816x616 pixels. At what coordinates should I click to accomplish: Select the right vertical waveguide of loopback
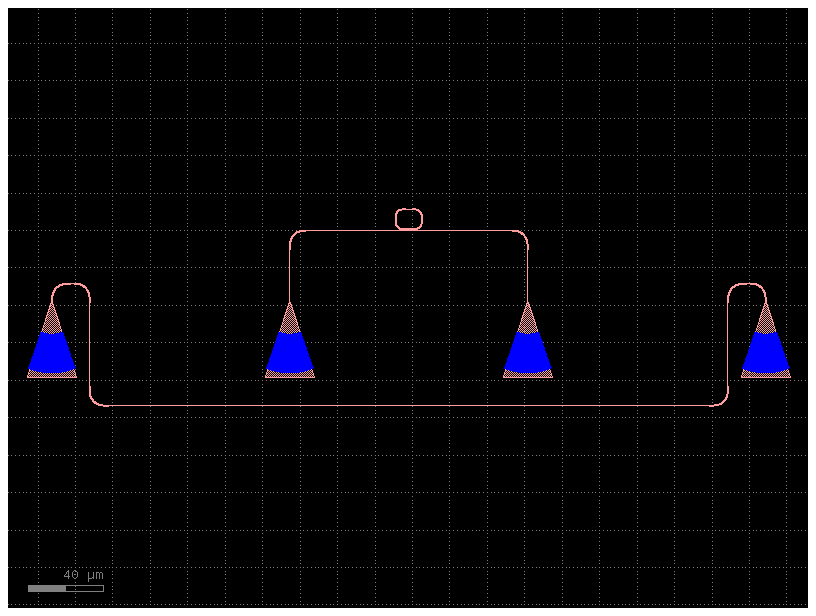[728, 340]
